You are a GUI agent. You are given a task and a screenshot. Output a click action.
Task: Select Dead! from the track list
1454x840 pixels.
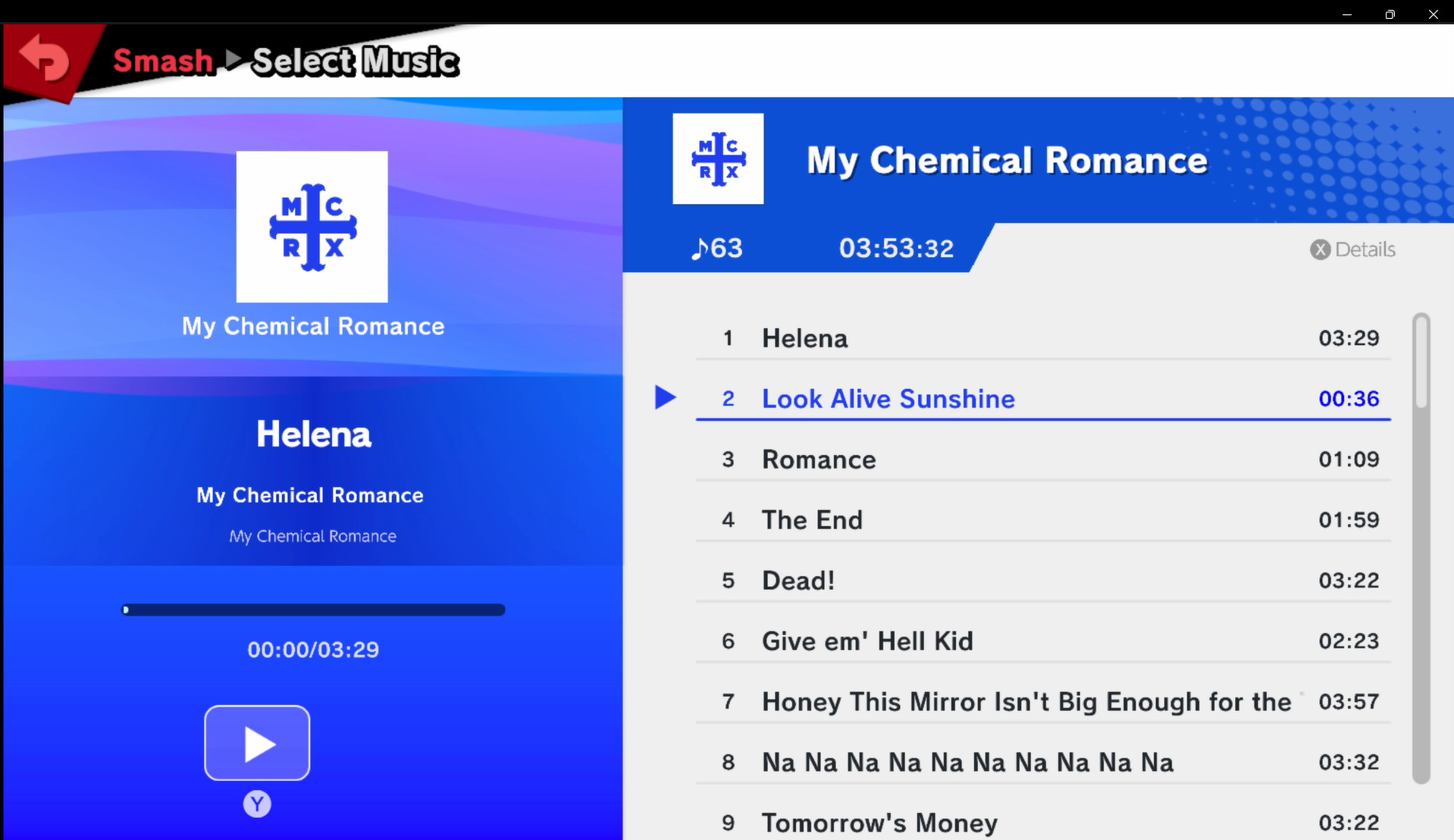[x=798, y=580]
